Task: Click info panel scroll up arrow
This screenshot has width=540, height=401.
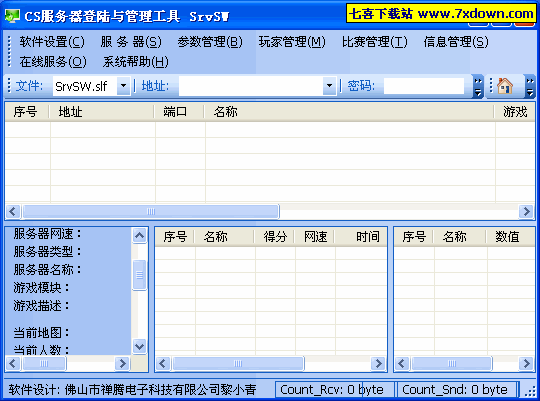Action: (139, 236)
